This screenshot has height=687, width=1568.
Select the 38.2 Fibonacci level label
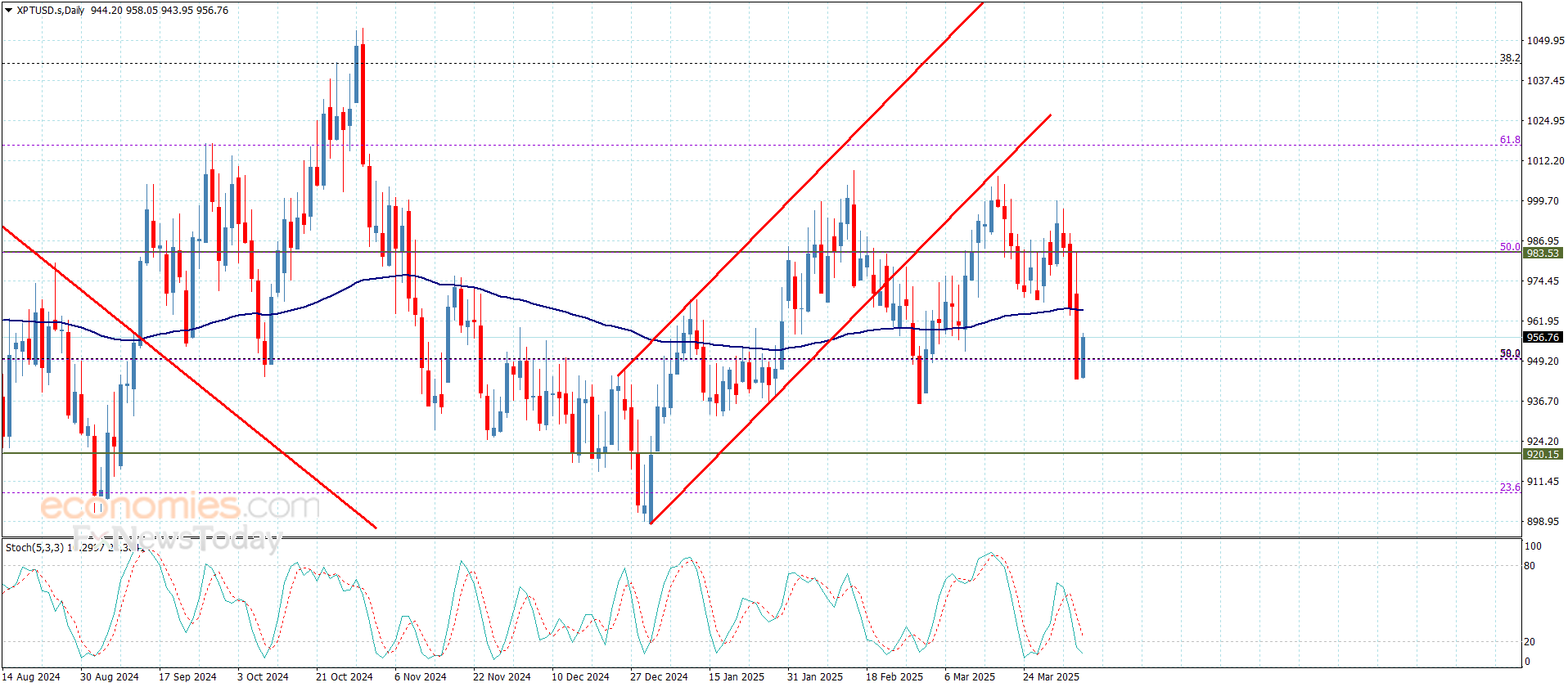[x=1510, y=58]
